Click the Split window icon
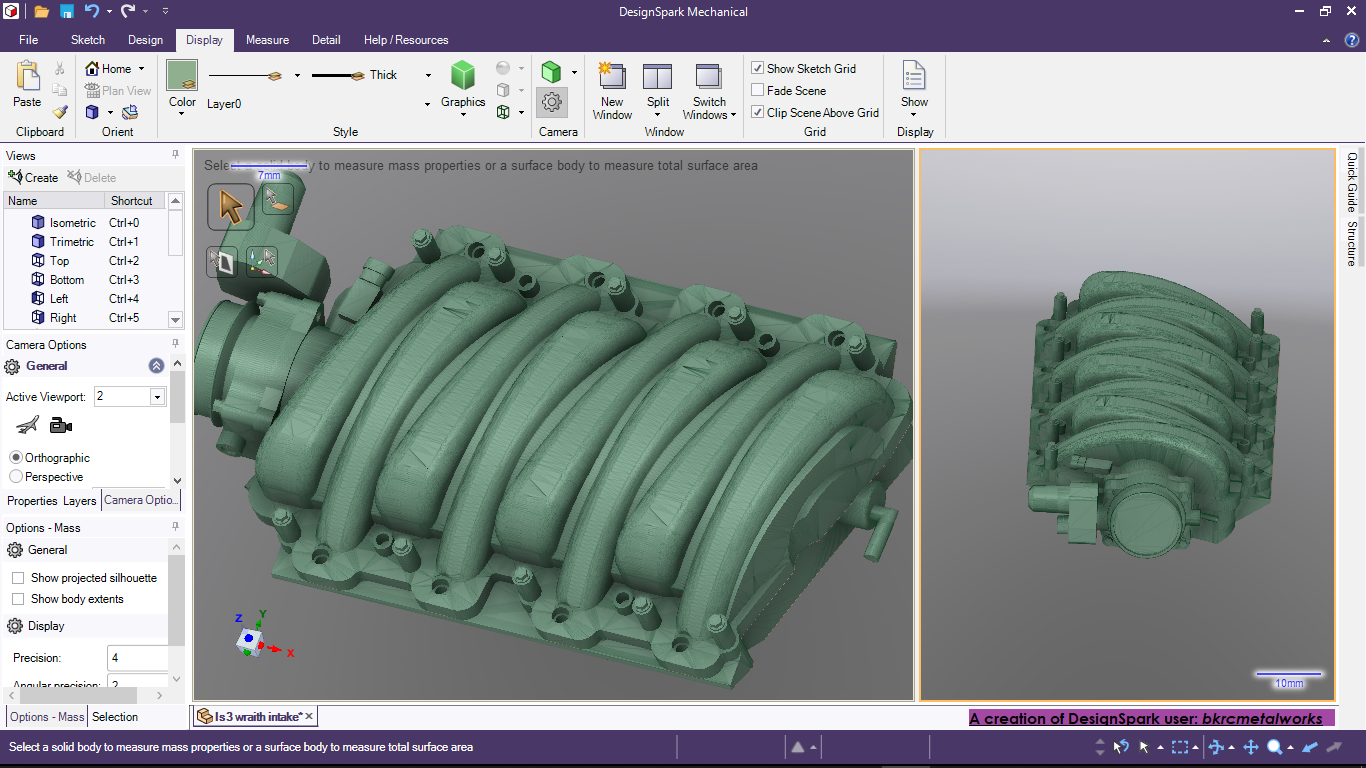Image resolution: width=1366 pixels, height=768 pixels. pos(657,78)
